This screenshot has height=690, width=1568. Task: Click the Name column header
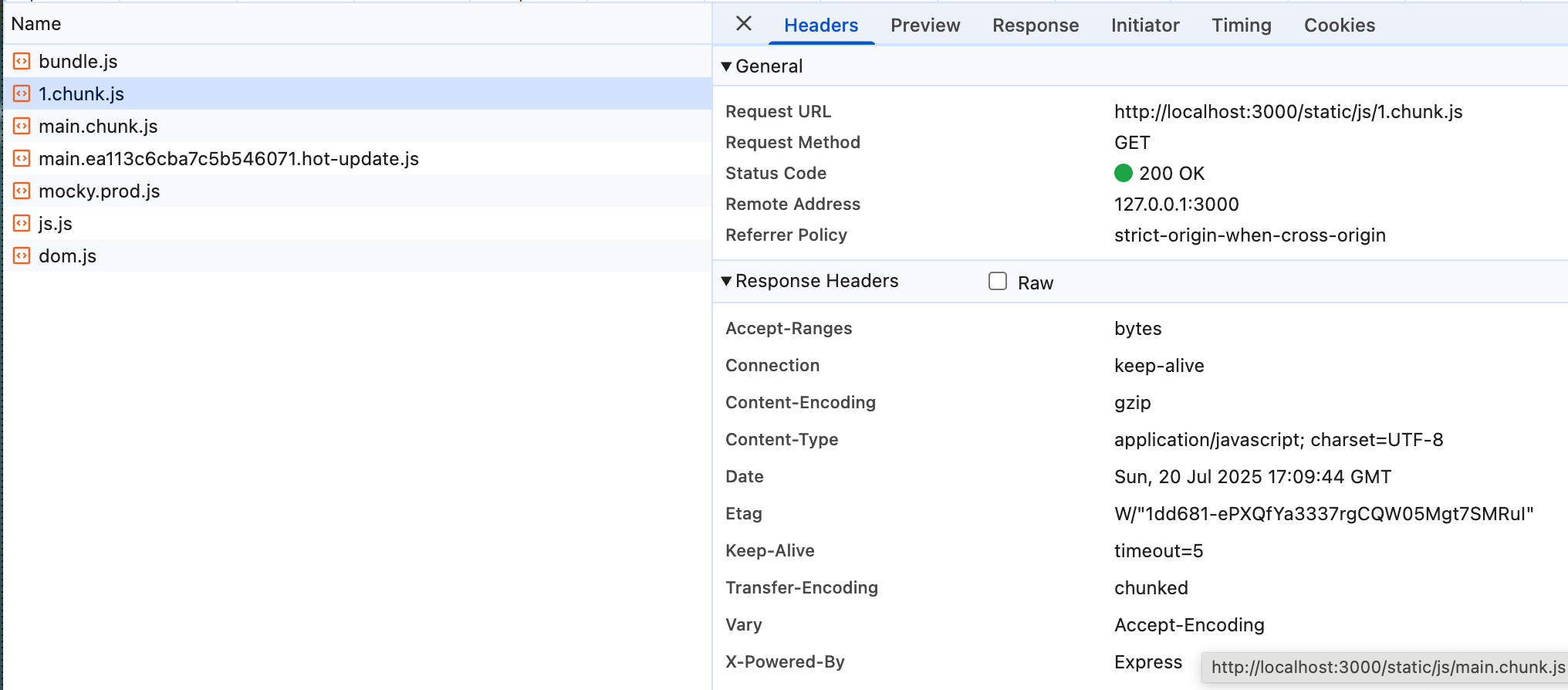click(36, 24)
